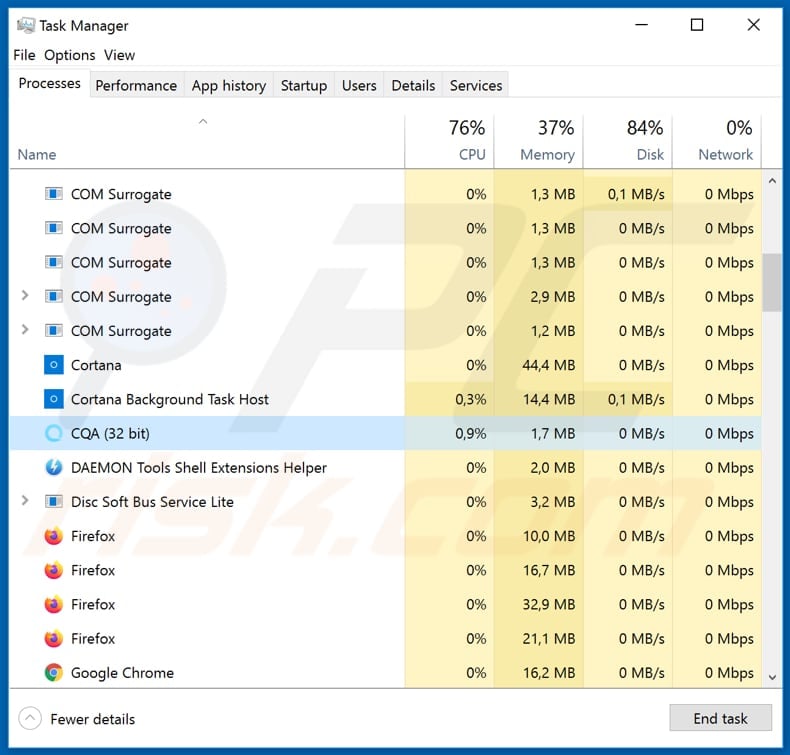
Task: Click the DAEMON Tools Shell Extensions Helper icon
Action: coord(53,468)
